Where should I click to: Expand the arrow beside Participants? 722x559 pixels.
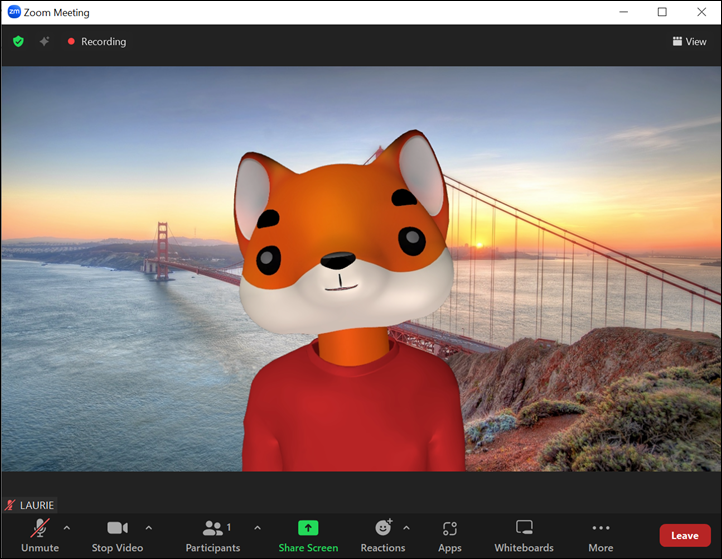pos(257,527)
